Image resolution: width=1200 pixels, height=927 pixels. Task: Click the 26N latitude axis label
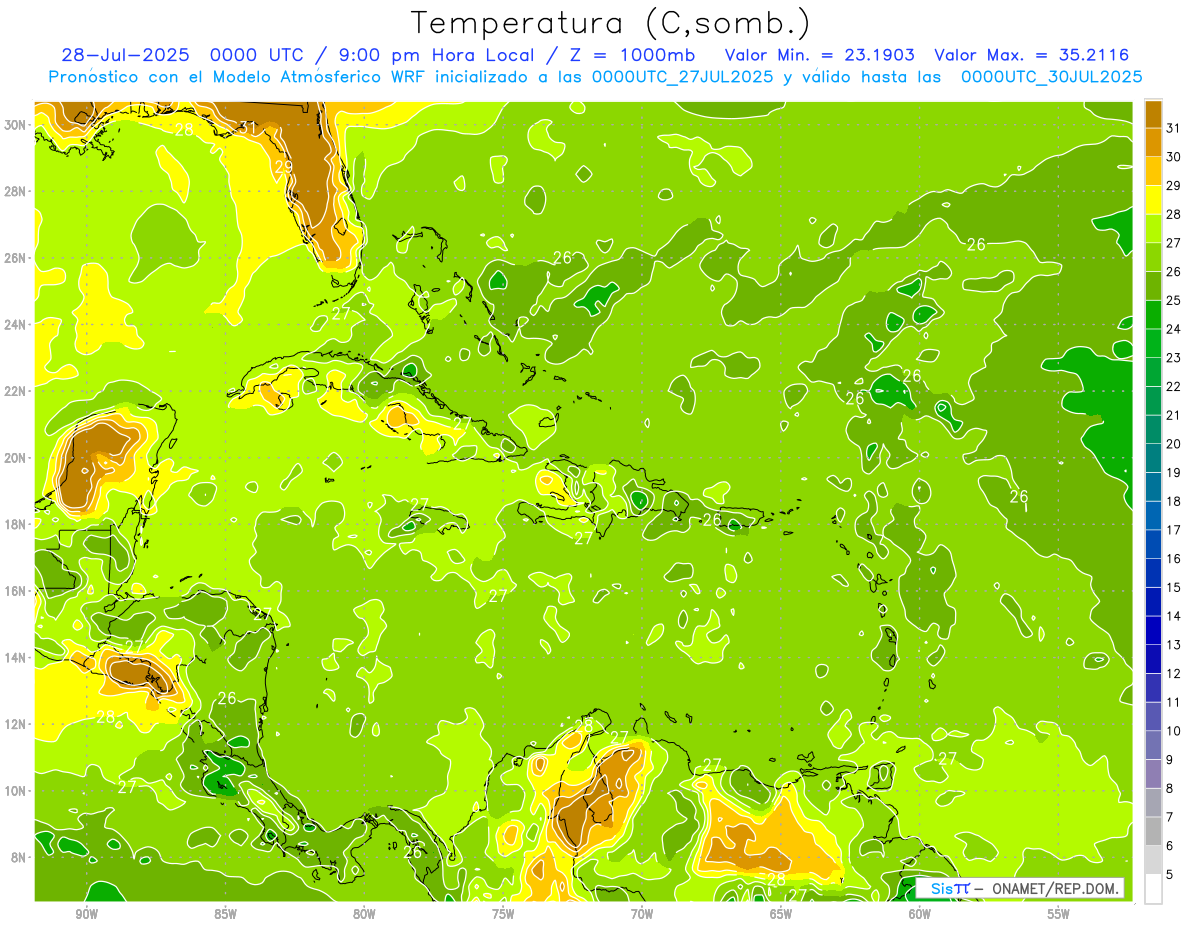pos(16,258)
